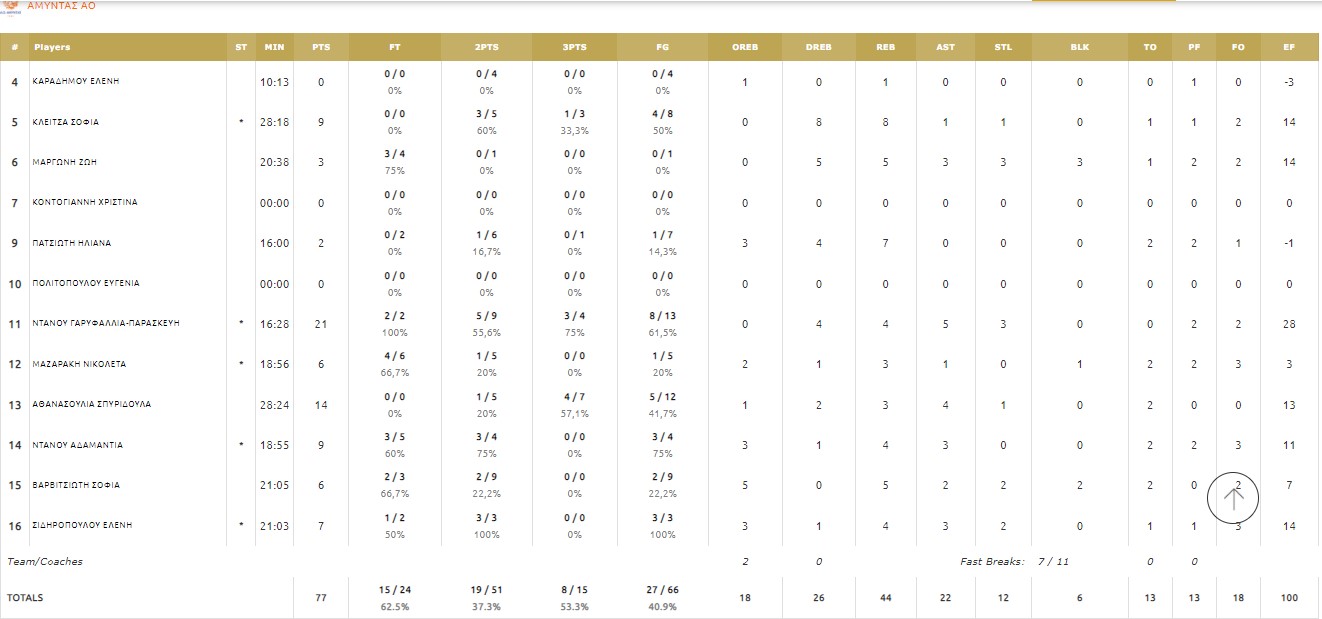
Task: Open player ΚΑΡΑΔΗΜΟΥ ΕΛΕΝΗ
Action: (76, 81)
